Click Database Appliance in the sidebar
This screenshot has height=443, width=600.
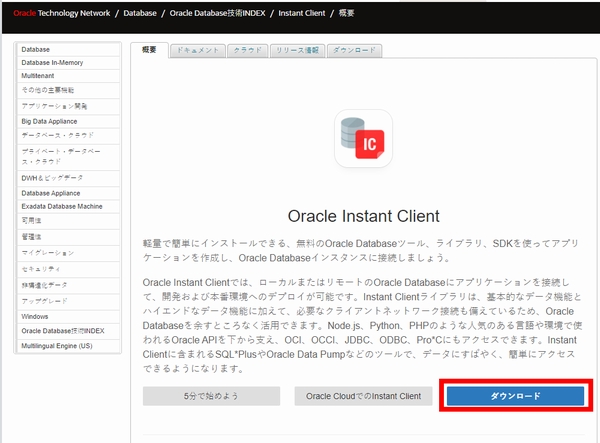68,193
